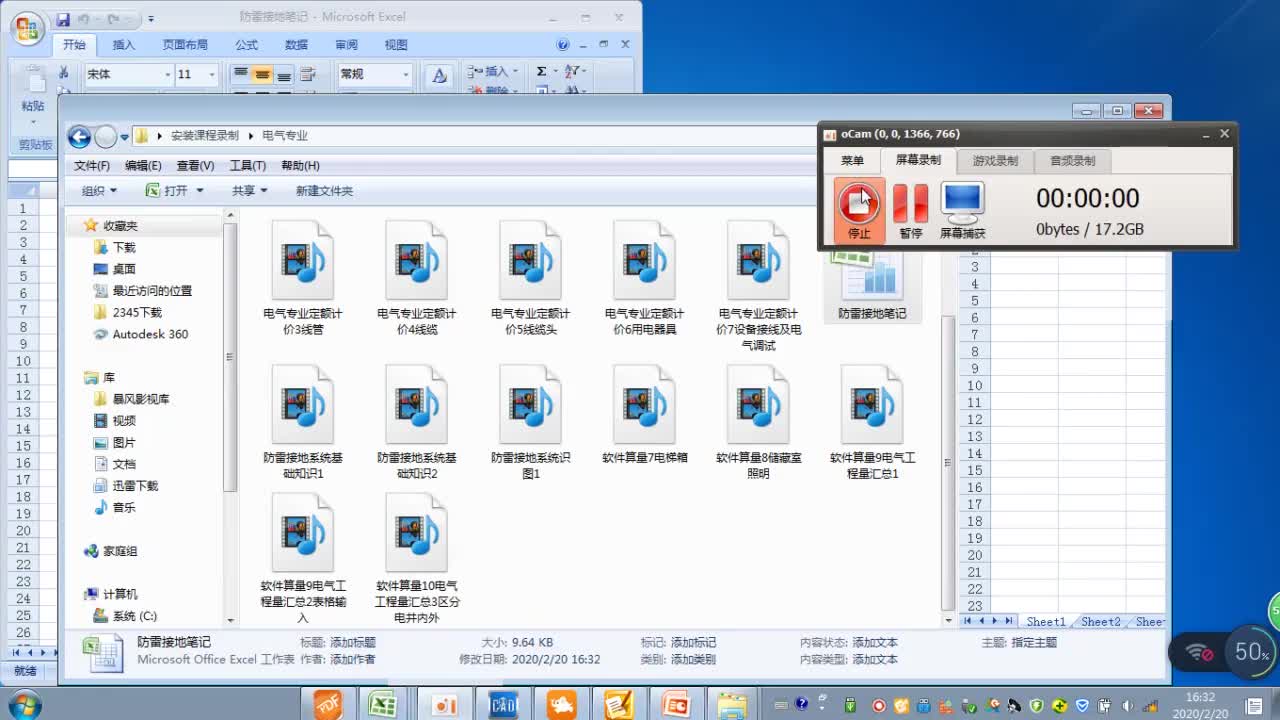Click the Cut scissors icon in Excel
1280x720 pixels.
point(64,73)
